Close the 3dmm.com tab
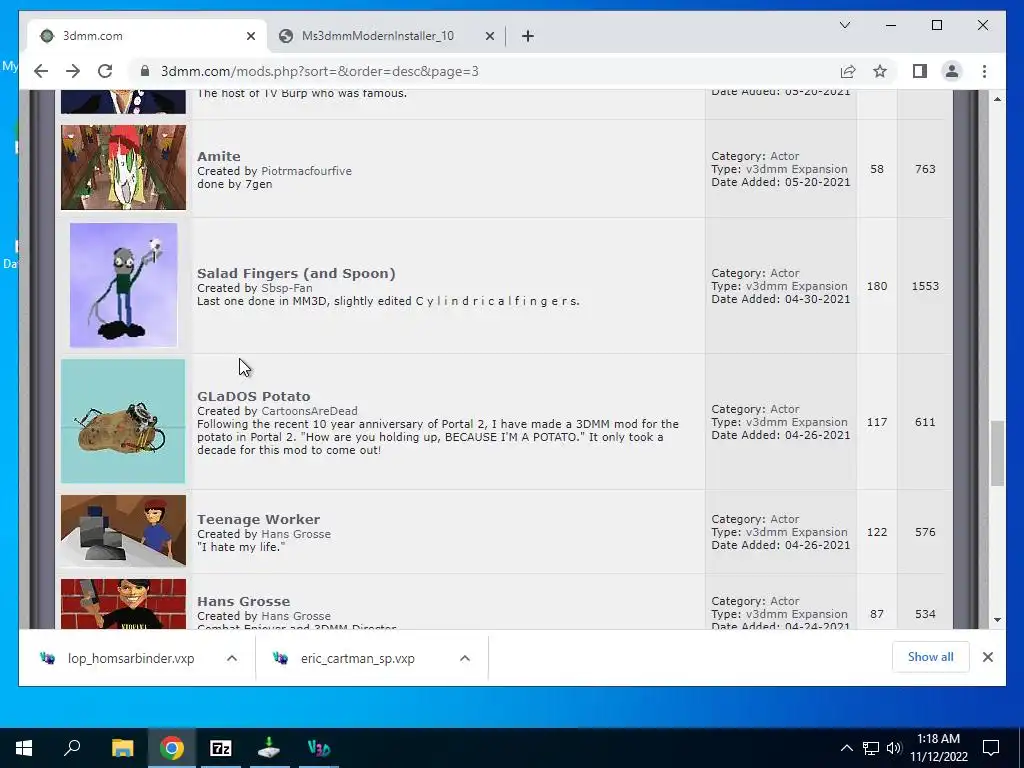This screenshot has width=1024, height=768. [x=251, y=36]
